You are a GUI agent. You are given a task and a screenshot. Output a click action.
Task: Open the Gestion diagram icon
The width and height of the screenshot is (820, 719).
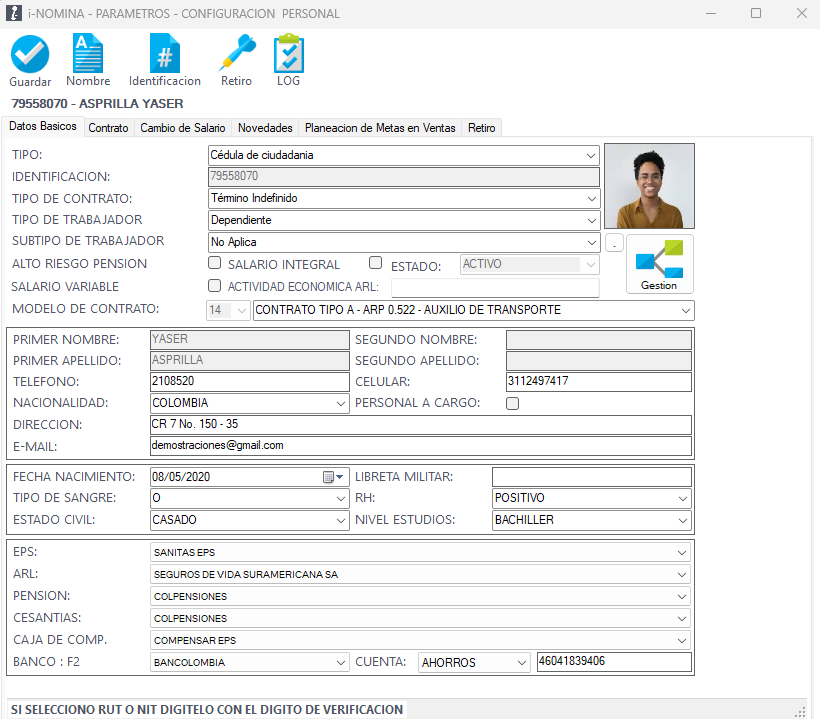pyautogui.click(x=659, y=262)
